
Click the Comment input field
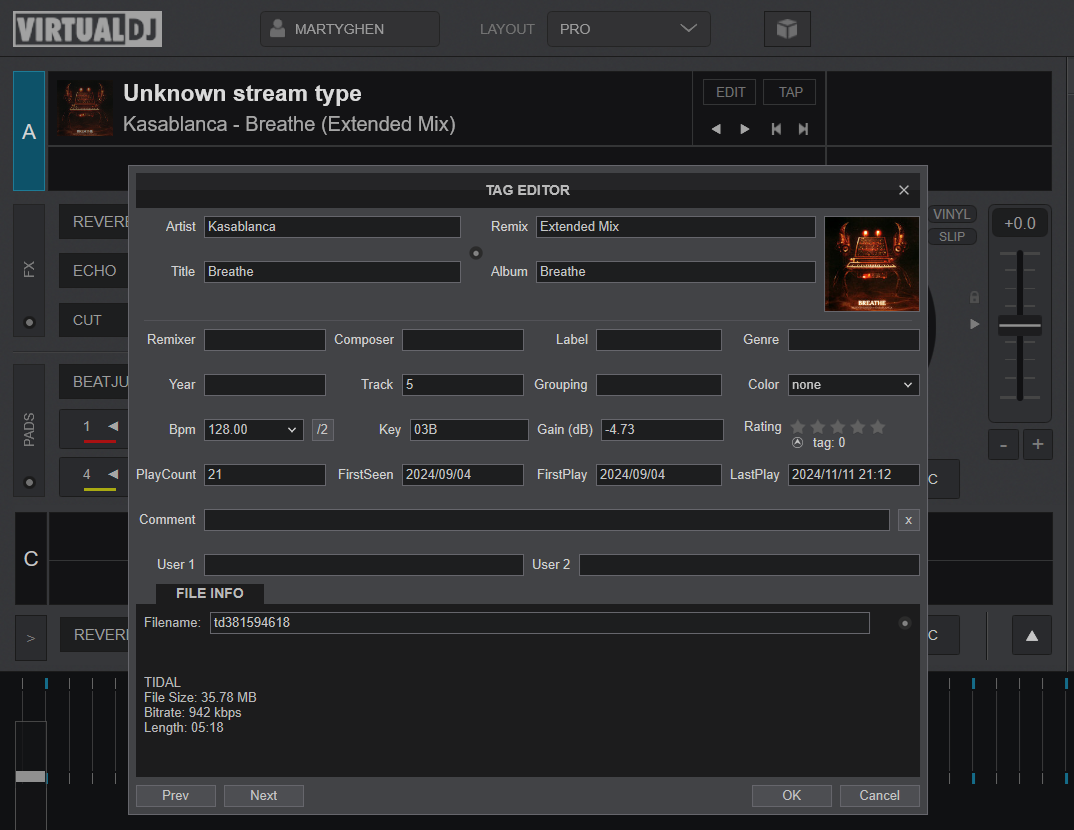[x=547, y=520]
